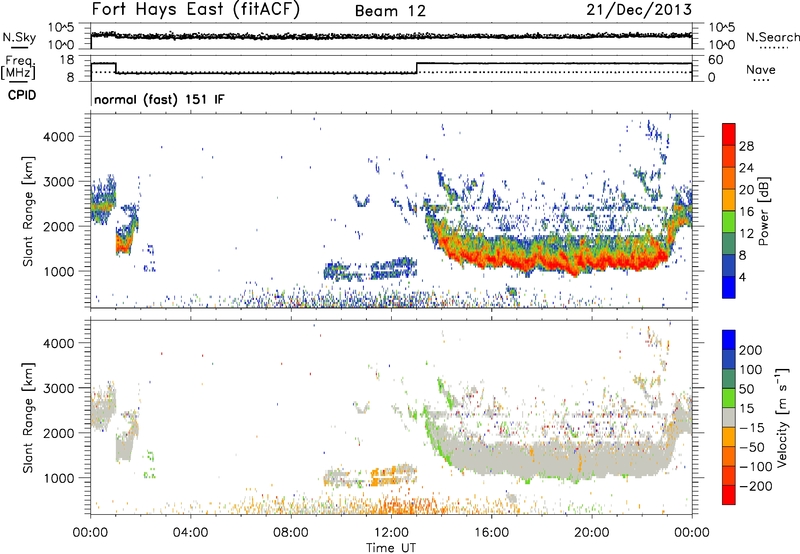Select the 'Time UT' axis title
The height and width of the screenshot is (554, 800).
(x=391, y=547)
